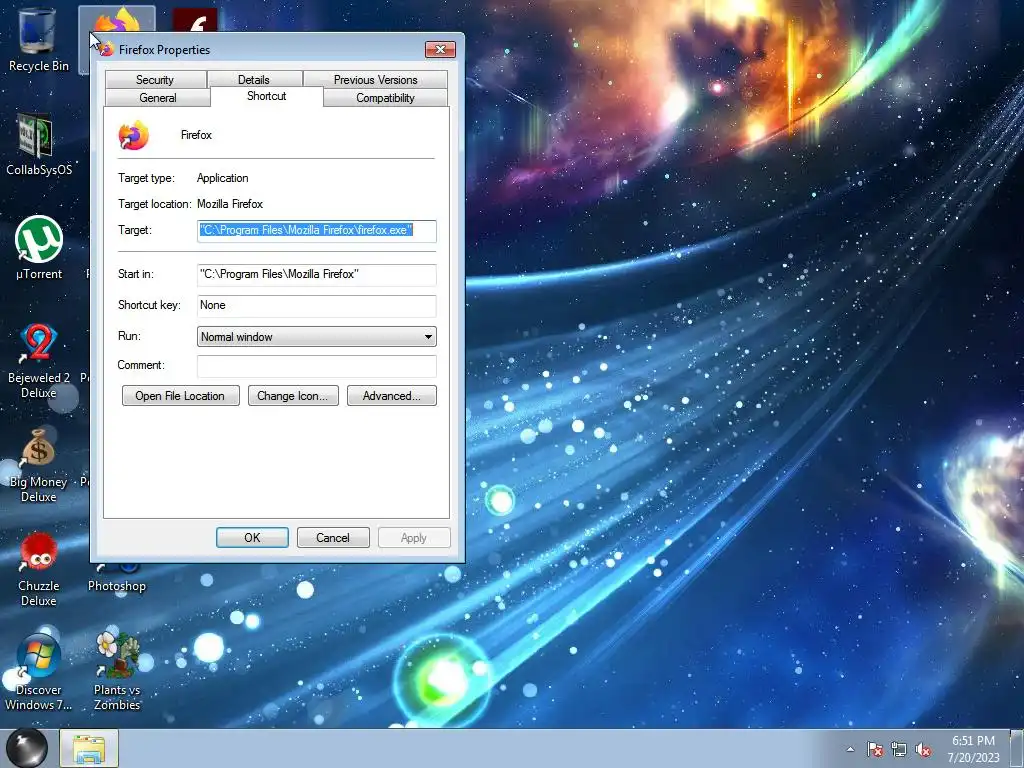
Task: Select the µTorrent desktop shortcut
Action: click(x=39, y=248)
